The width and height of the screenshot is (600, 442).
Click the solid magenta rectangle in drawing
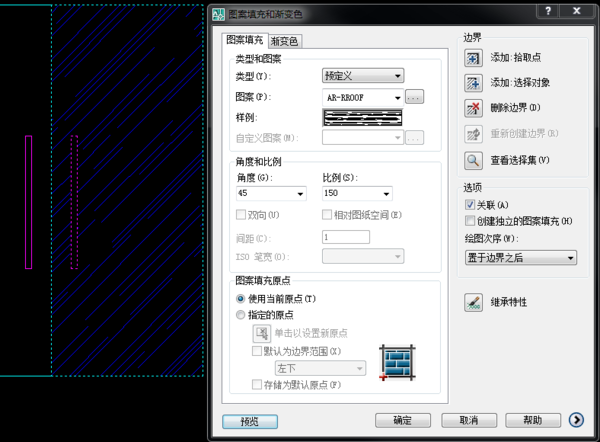click(29, 202)
